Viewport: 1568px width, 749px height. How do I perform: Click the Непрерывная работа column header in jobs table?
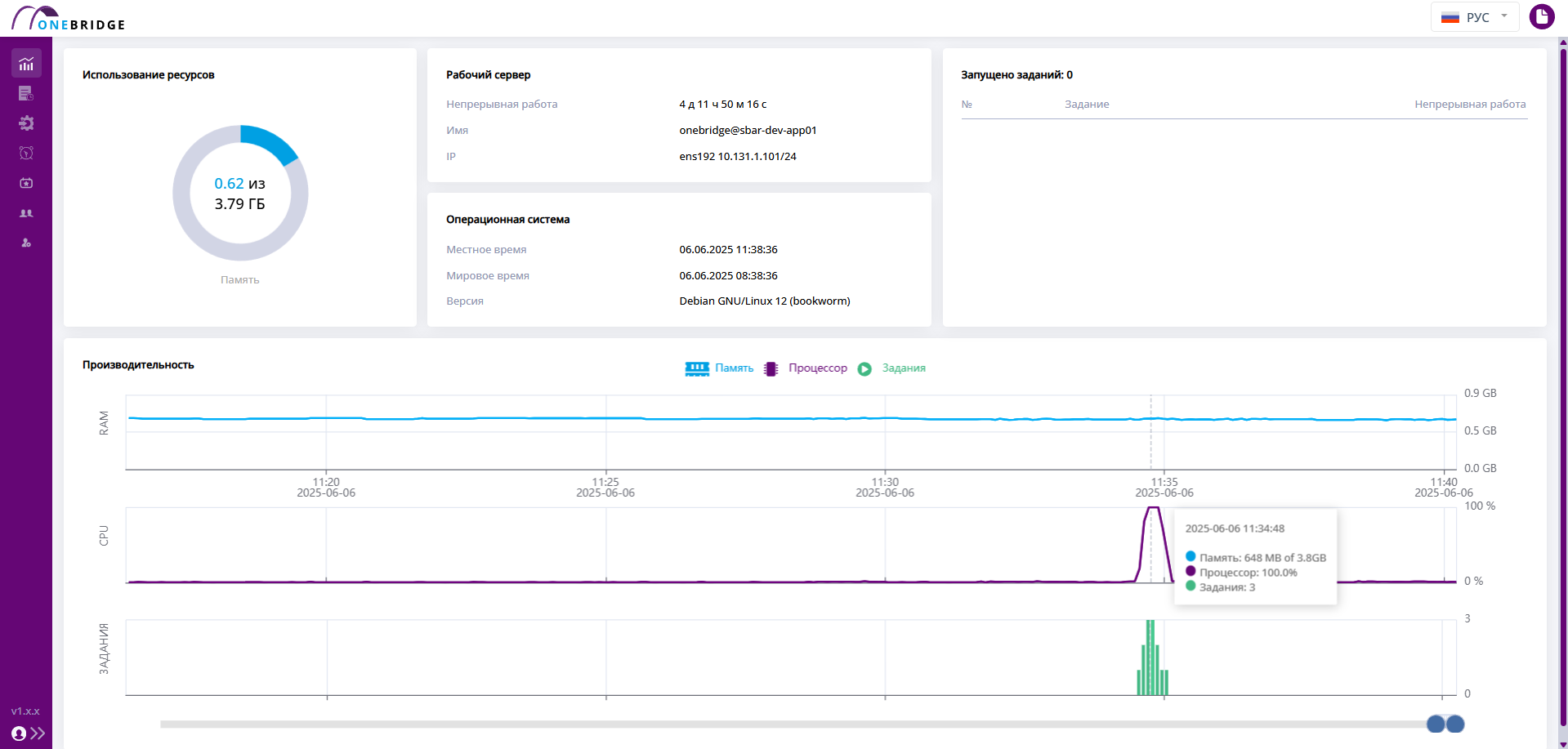click(x=1469, y=105)
